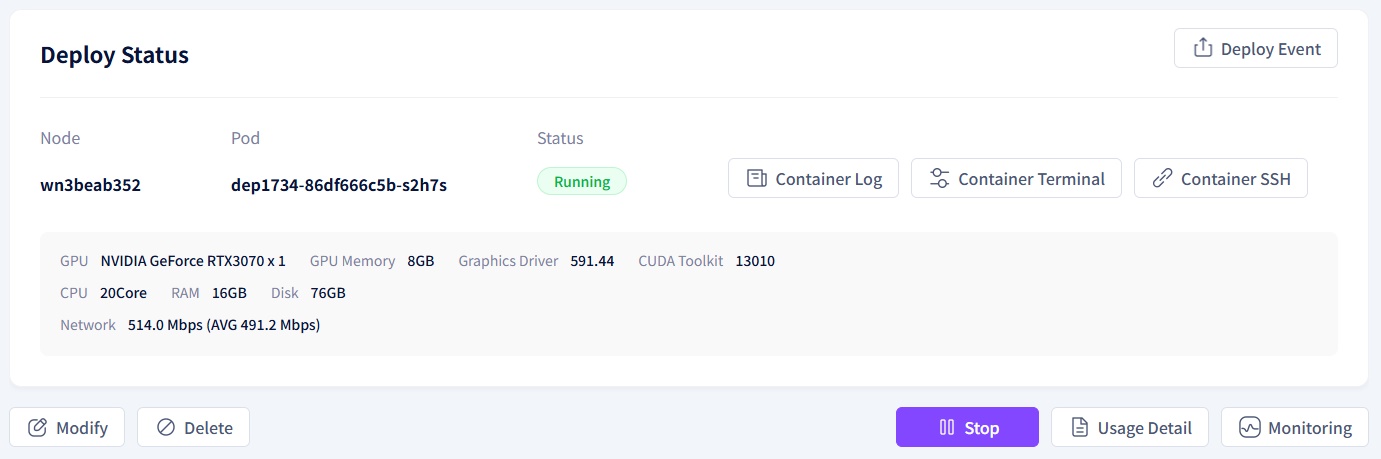Open Container SSH connection
This screenshot has height=459, width=1381.
(1220, 179)
